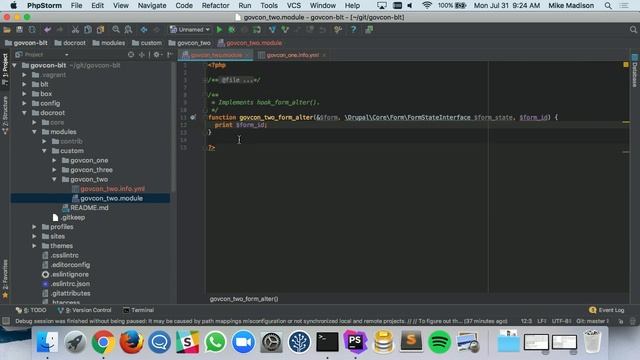Click UTF-8 encoding in status bar
Viewport: 640px width, 360px height.
click(x=561, y=321)
